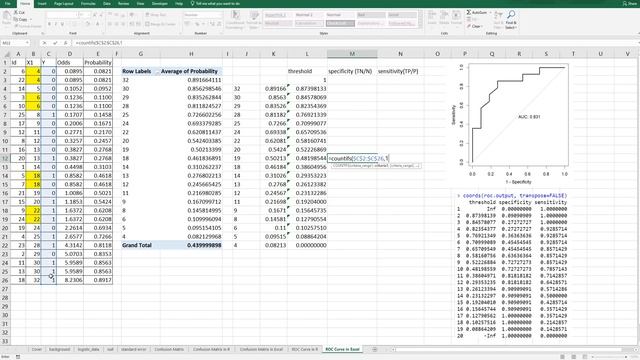Select the Good cell style
The width and height of the screenshot is (640, 360).
click(402, 15)
